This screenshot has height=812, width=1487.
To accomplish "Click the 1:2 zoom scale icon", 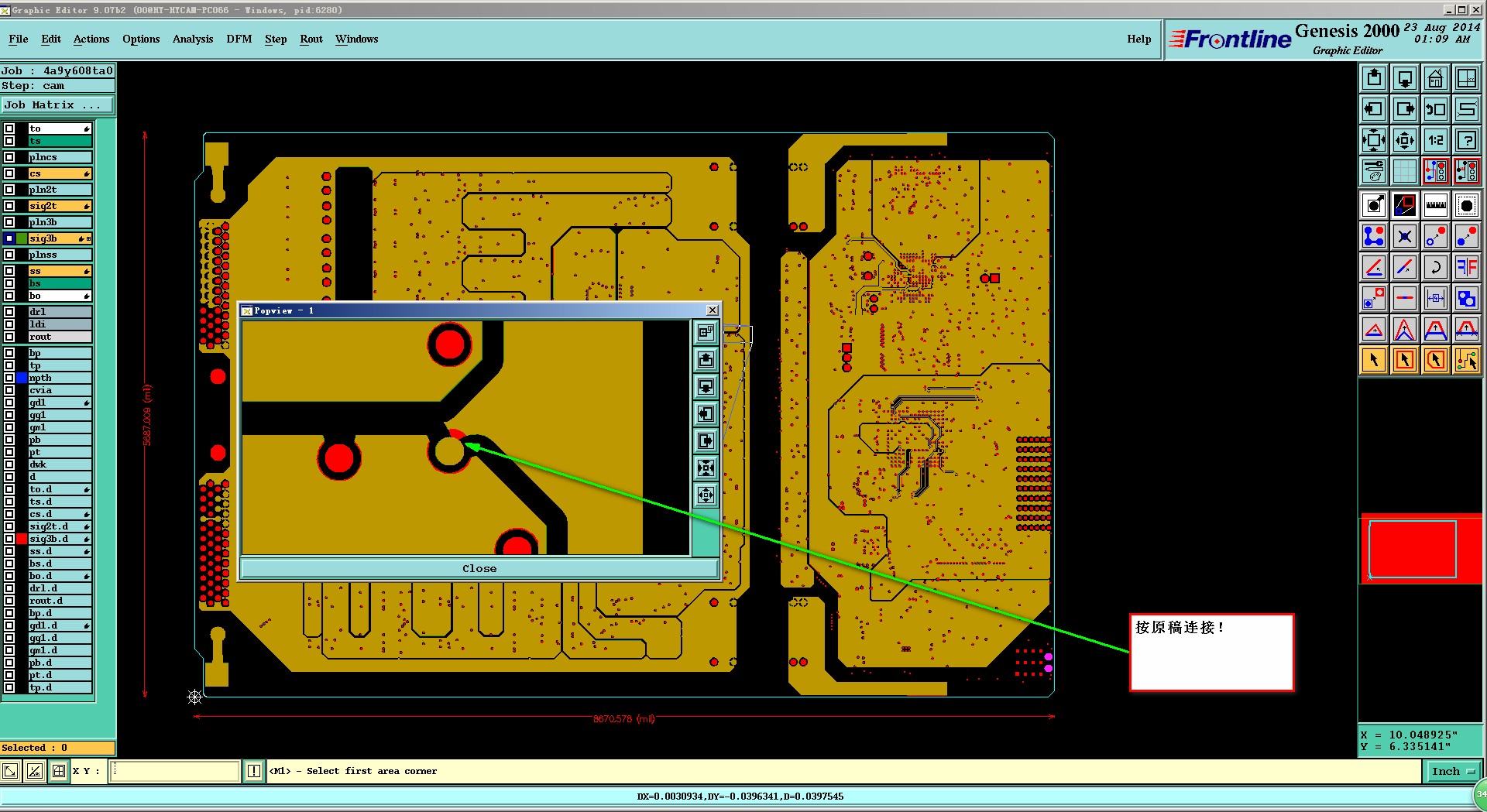I will pos(1436,140).
